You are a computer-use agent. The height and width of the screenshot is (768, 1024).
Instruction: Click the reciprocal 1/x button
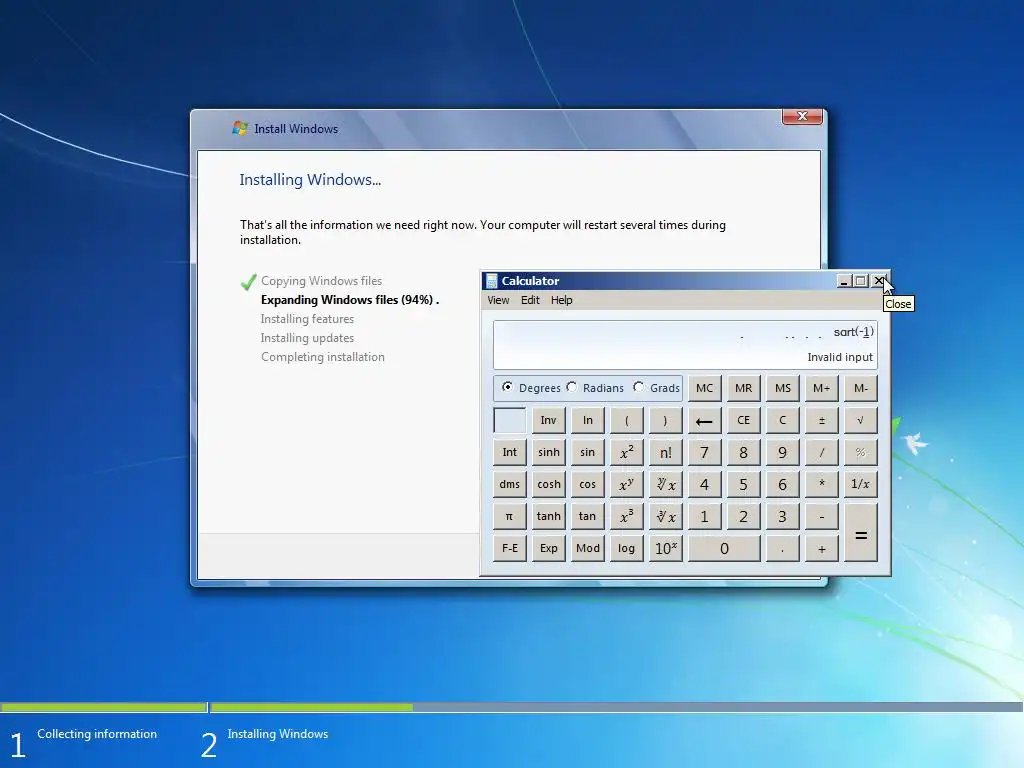pyautogui.click(x=860, y=485)
